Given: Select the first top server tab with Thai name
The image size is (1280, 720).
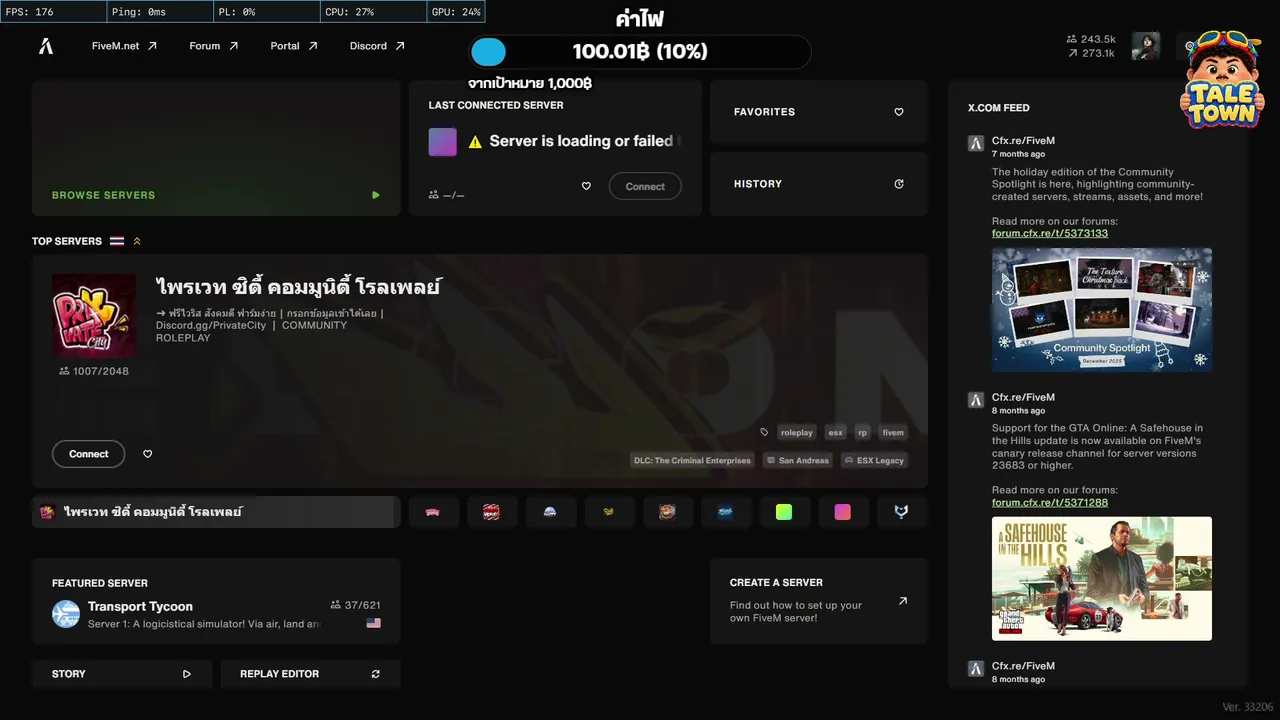Looking at the screenshot, I should coord(216,512).
